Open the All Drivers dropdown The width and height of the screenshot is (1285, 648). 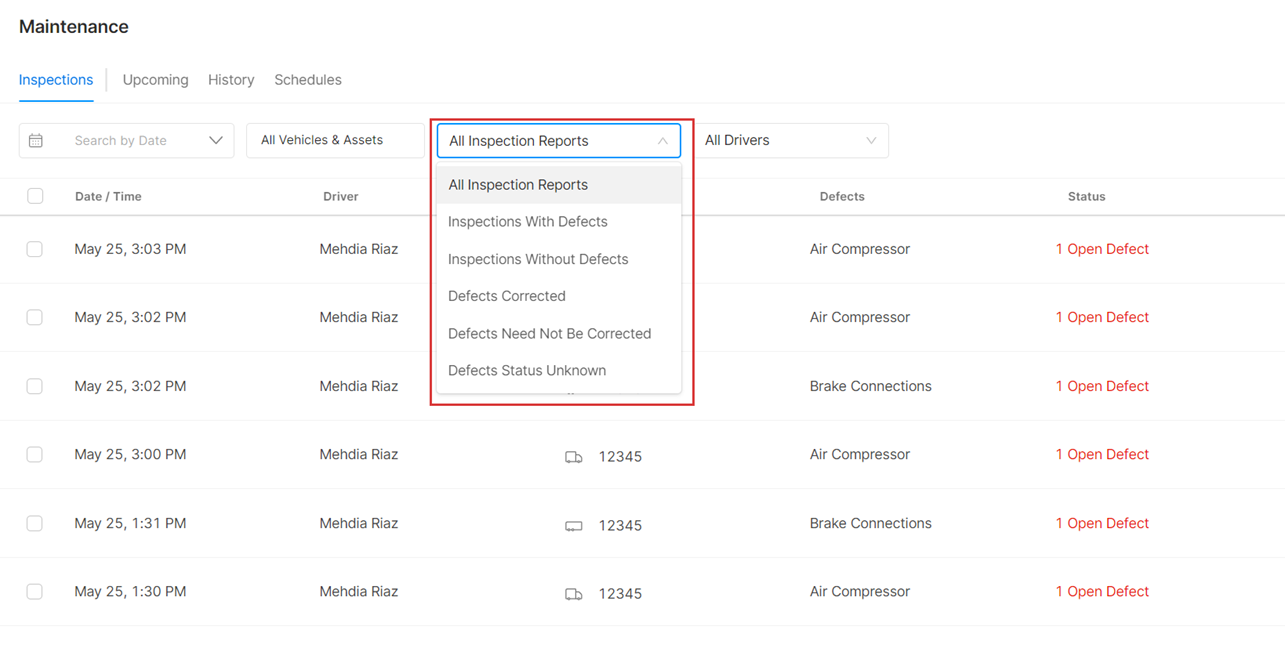[x=791, y=141]
